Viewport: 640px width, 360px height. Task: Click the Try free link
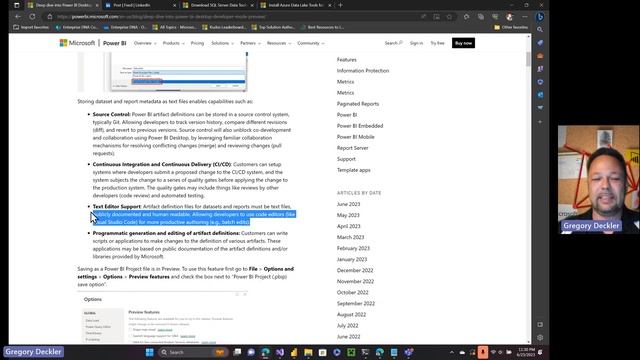(437, 43)
